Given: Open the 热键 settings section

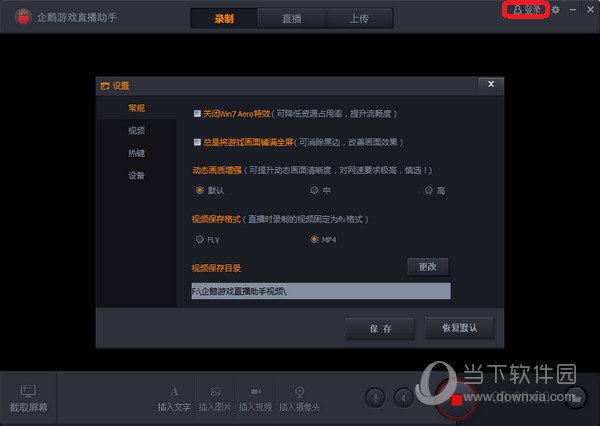Looking at the screenshot, I should point(137,153).
